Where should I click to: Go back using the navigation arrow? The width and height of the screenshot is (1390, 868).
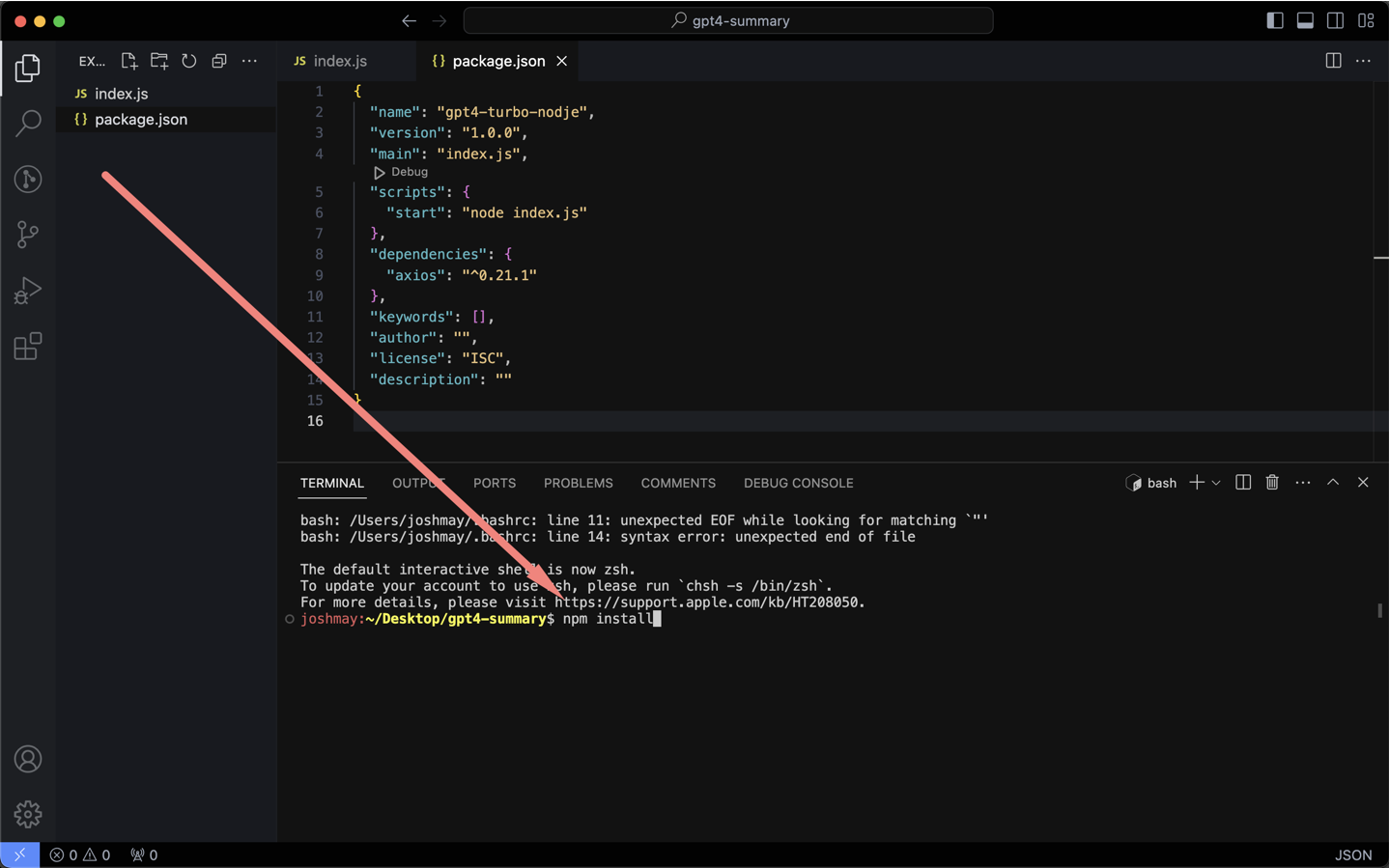pyautogui.click(x=410, y=20)
